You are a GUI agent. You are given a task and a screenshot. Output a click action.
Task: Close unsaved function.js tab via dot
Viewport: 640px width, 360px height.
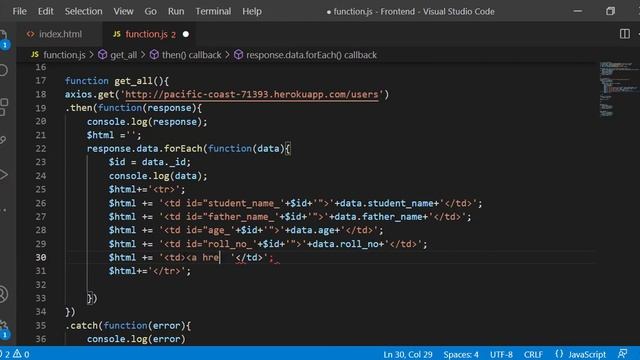point(186,34)
